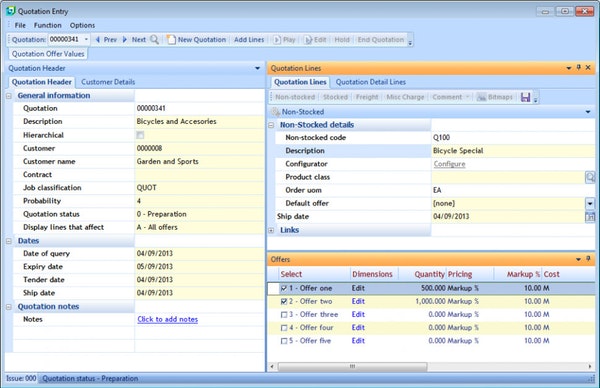Click the Non-stocked toolbar button
Image resolution: width=600 pixels, height=388 pixels.
(x=295, y=97)
